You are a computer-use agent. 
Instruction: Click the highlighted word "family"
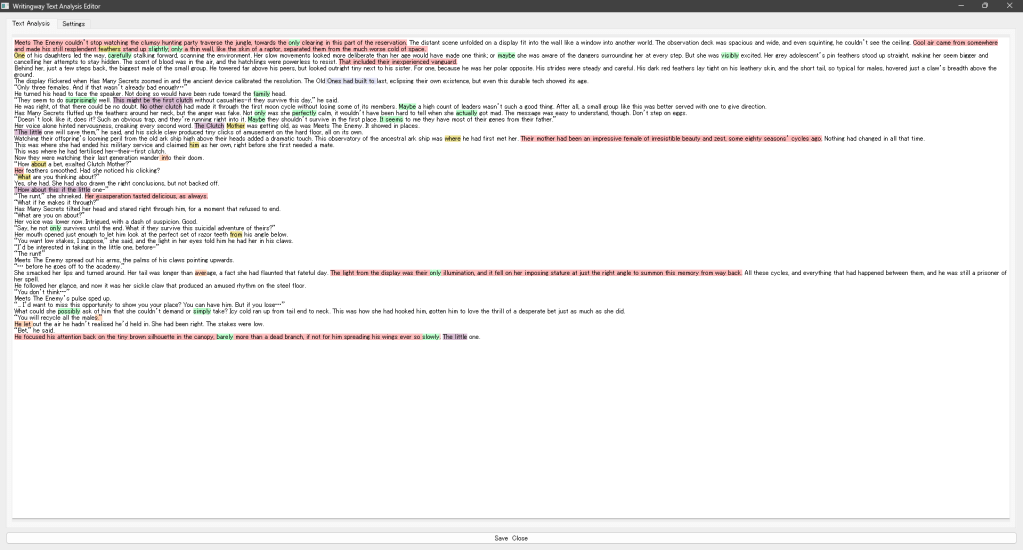[x=262, y=94]
